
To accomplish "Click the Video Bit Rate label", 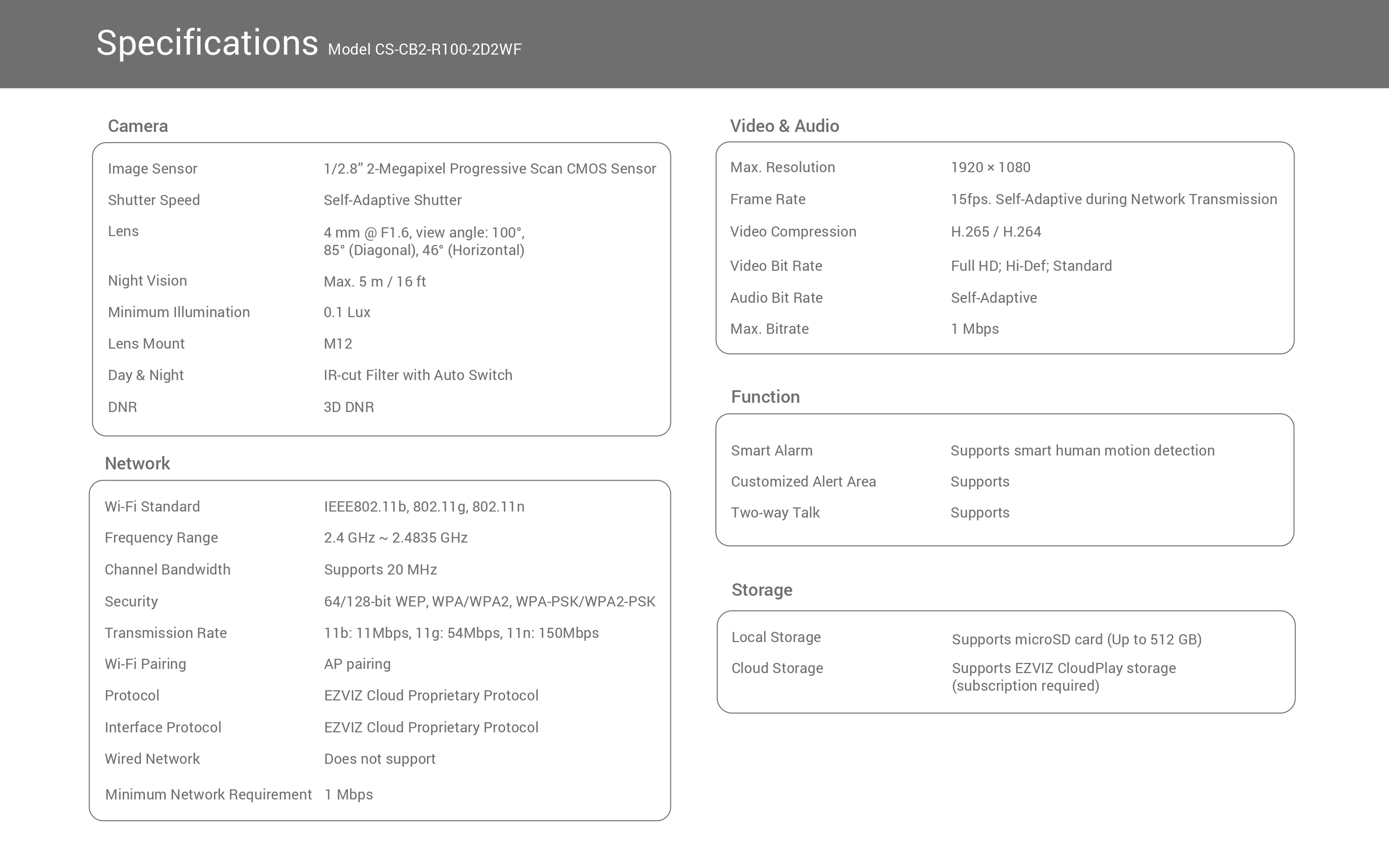I will coord(776,266).
